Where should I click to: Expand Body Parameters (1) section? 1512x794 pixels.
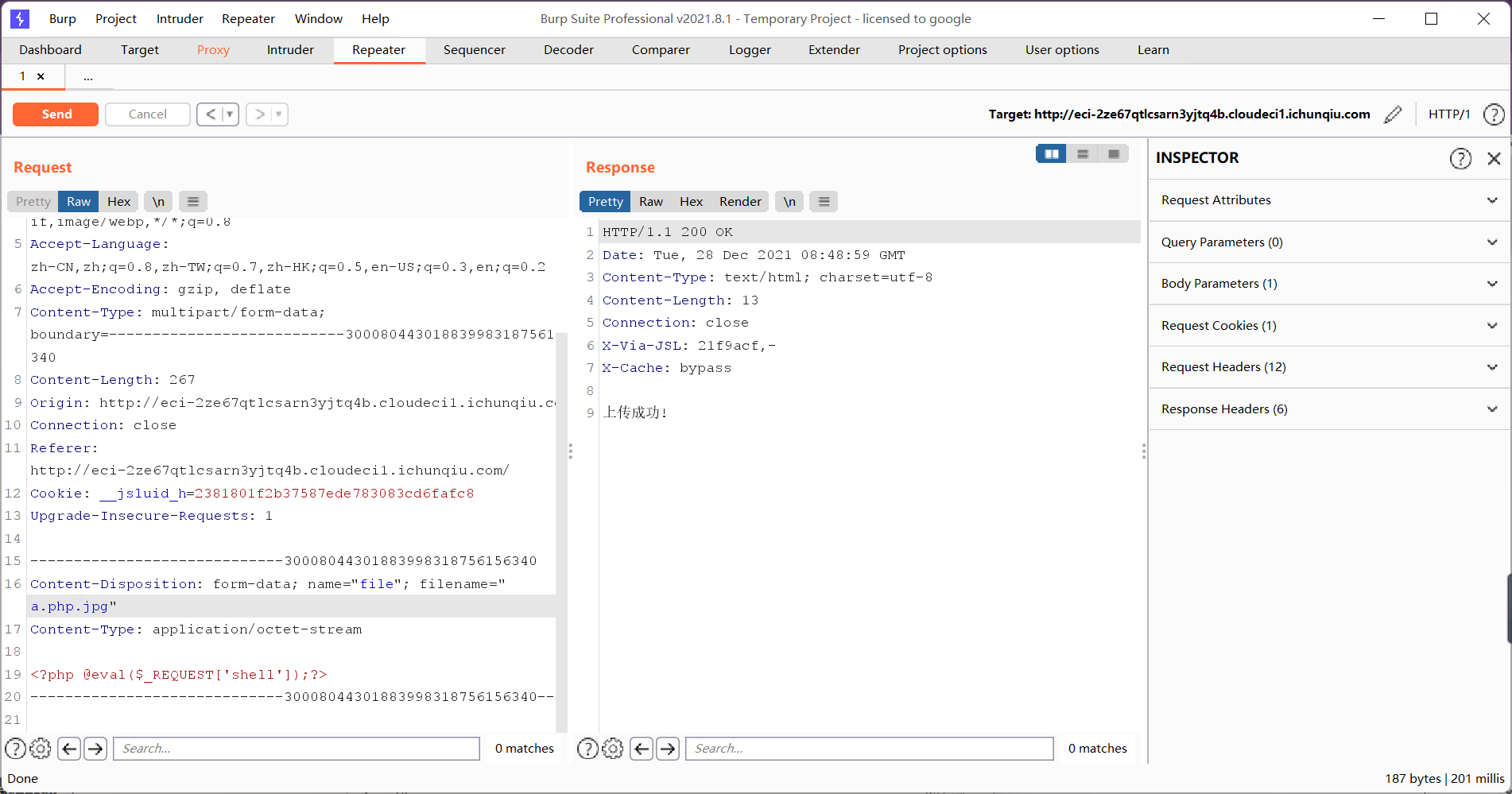point(1329,284)
